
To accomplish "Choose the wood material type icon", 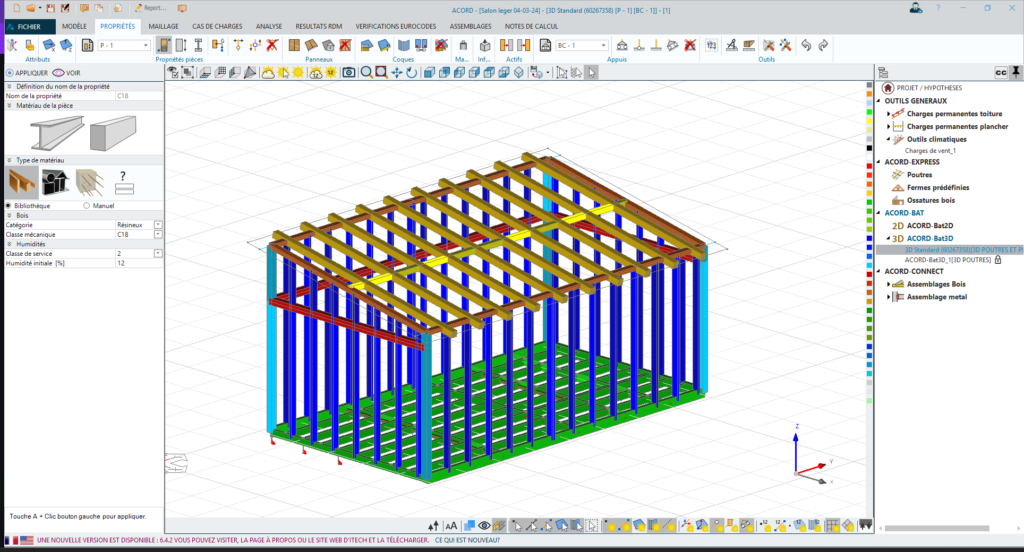I will pos(22,182).
